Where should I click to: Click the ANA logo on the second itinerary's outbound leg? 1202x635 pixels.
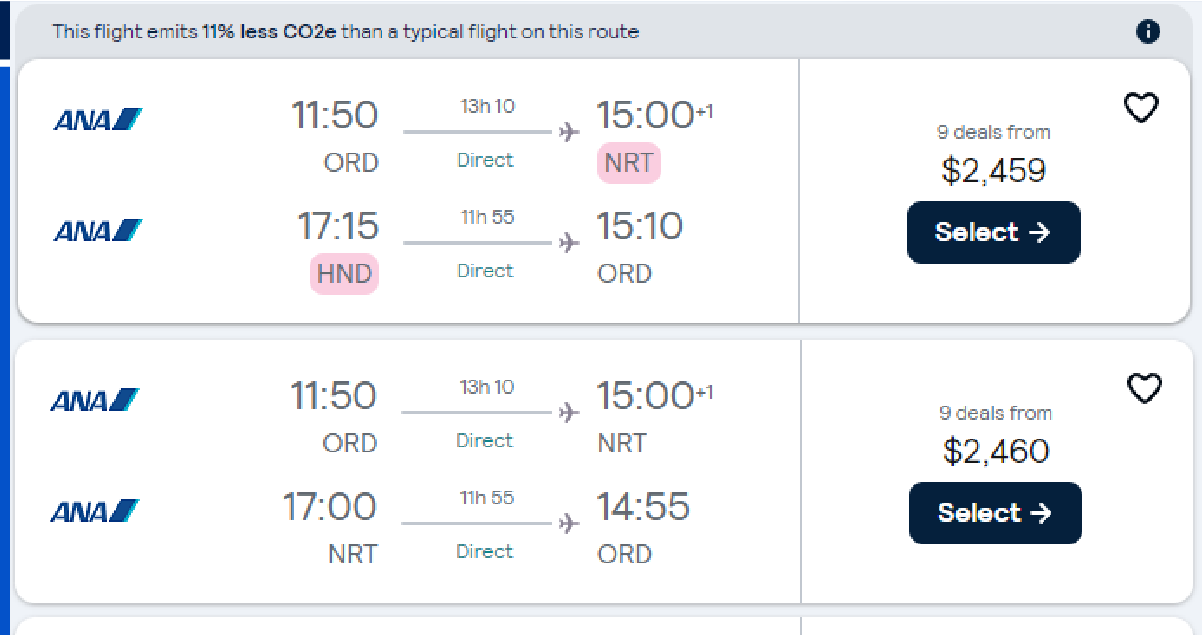click(x=97, y=398)
